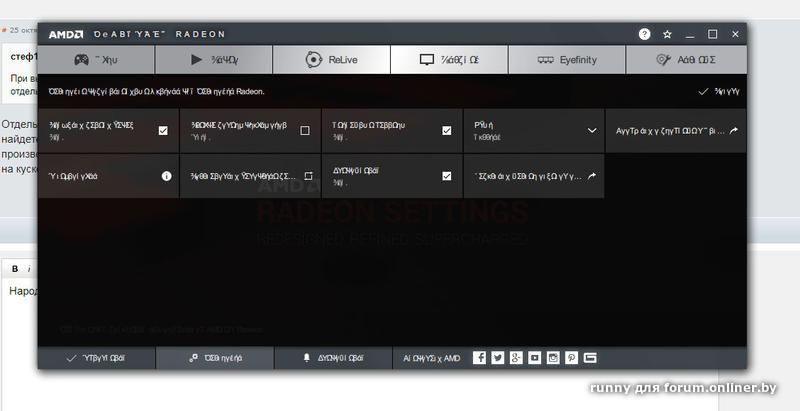Open AMD Pinterest icon
Viewport: 800px width, 411px height.
[571, 358]
